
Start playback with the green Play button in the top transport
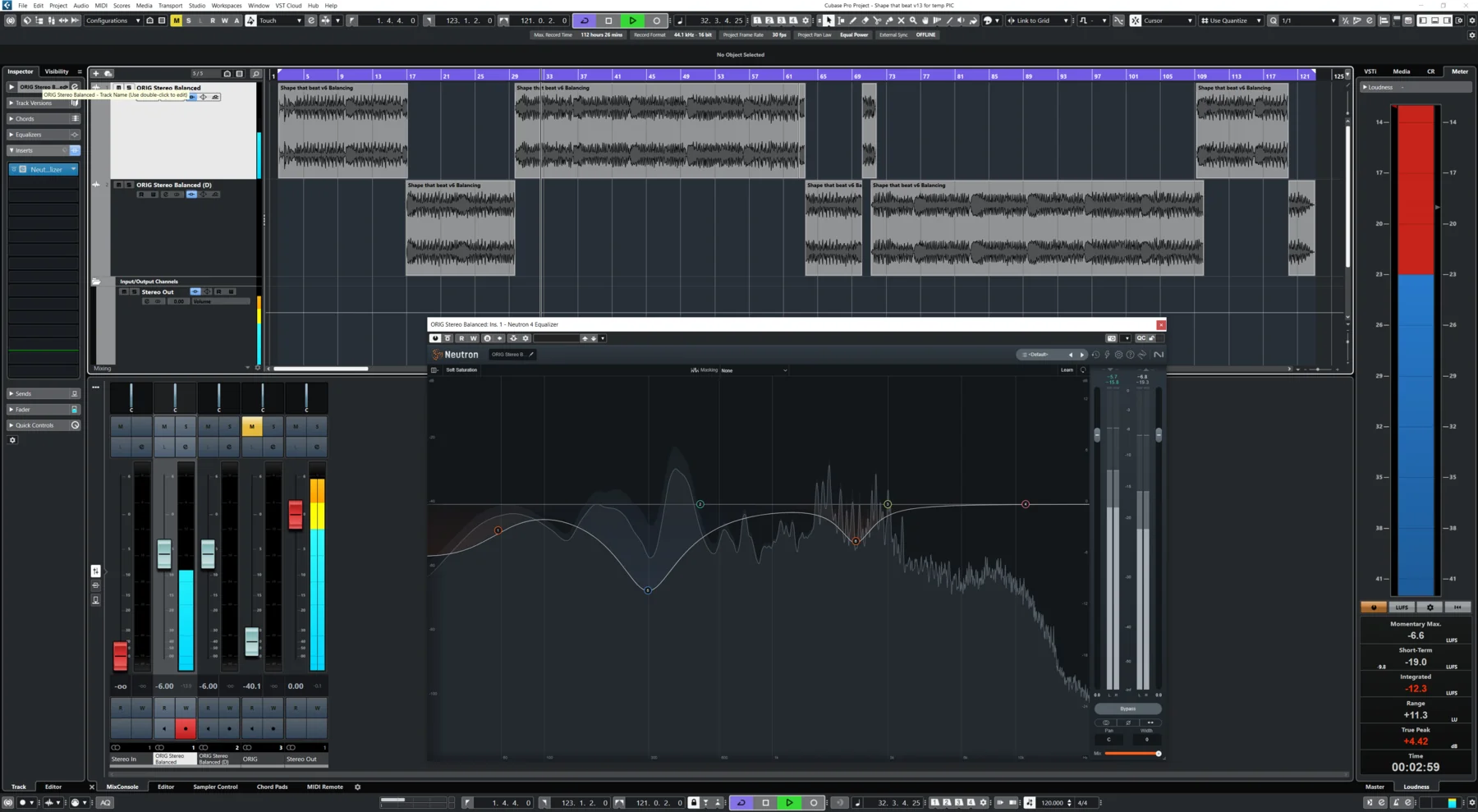point(632,21)
